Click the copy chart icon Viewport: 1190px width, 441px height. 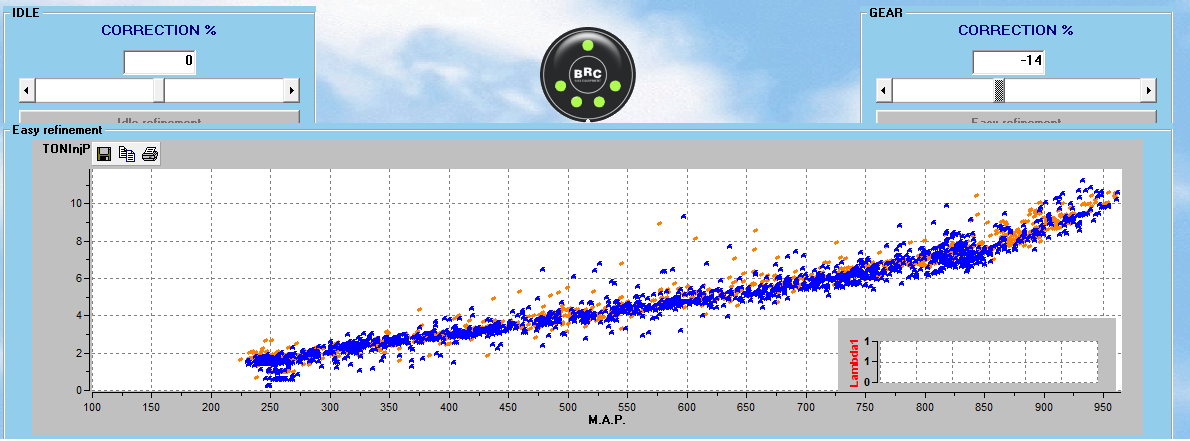point(126,154)
